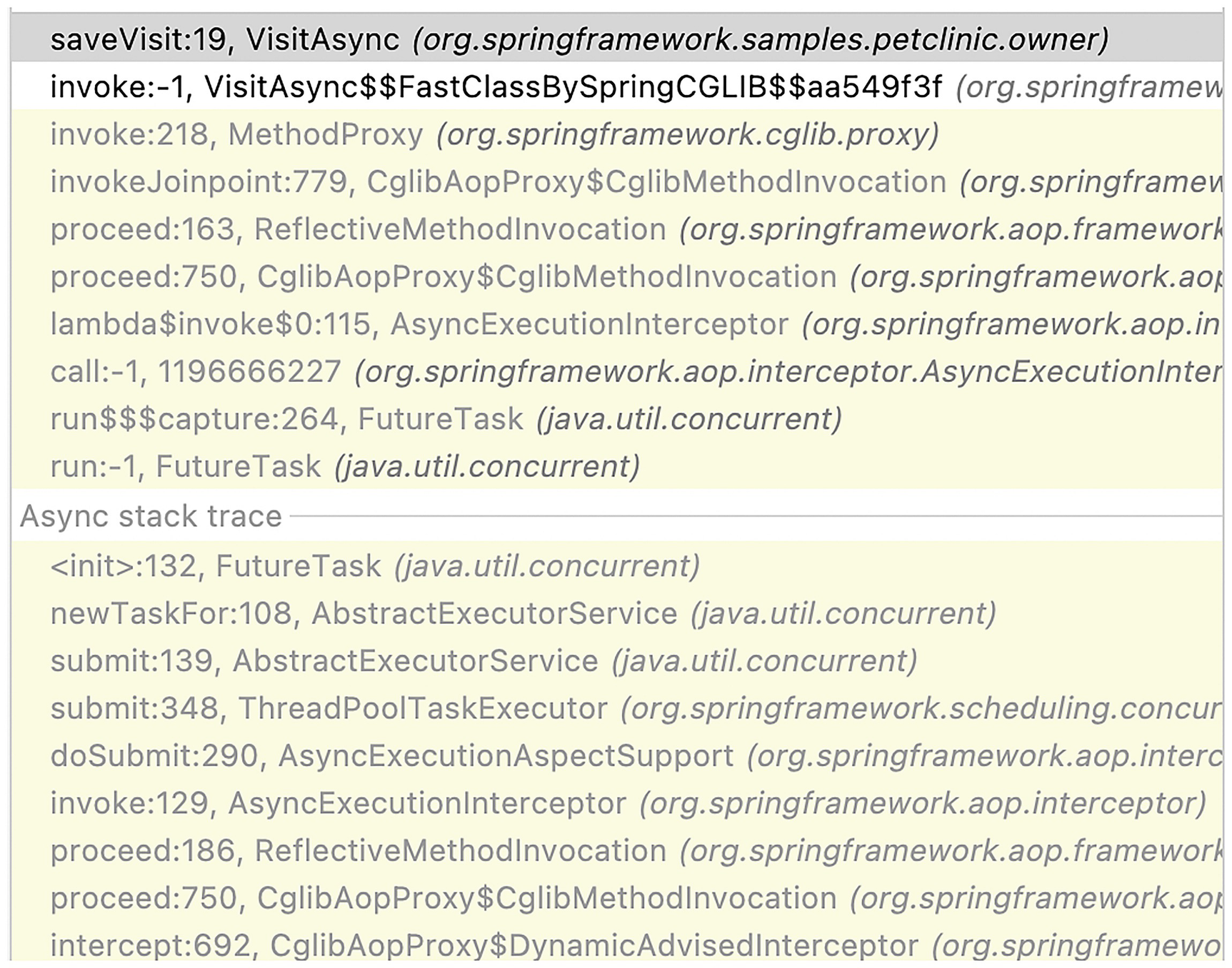Click the Async stack trace separator label

(151, 516)
